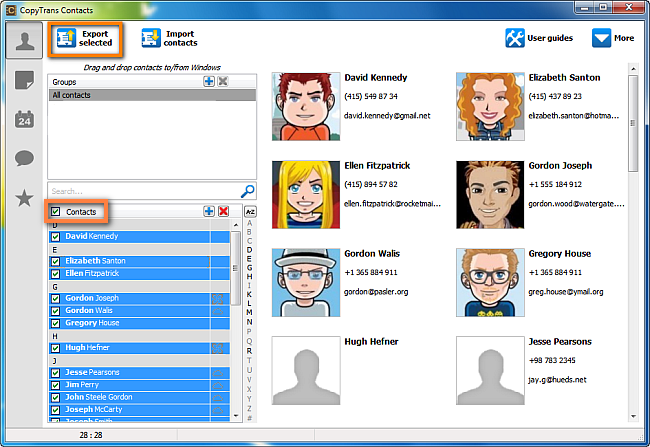Uncheck Gregory House checkbox
Screen dimensions: 650x447
[55, 323]
